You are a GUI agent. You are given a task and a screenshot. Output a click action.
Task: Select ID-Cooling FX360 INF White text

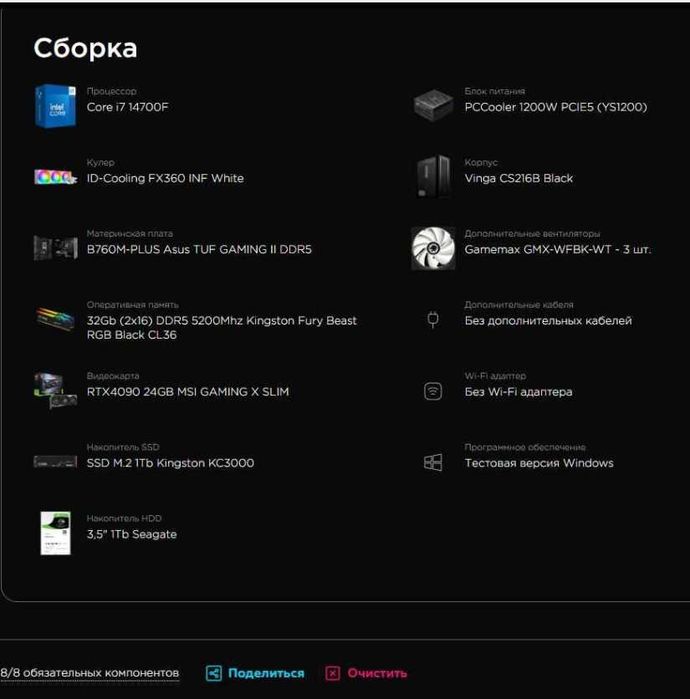165,178
